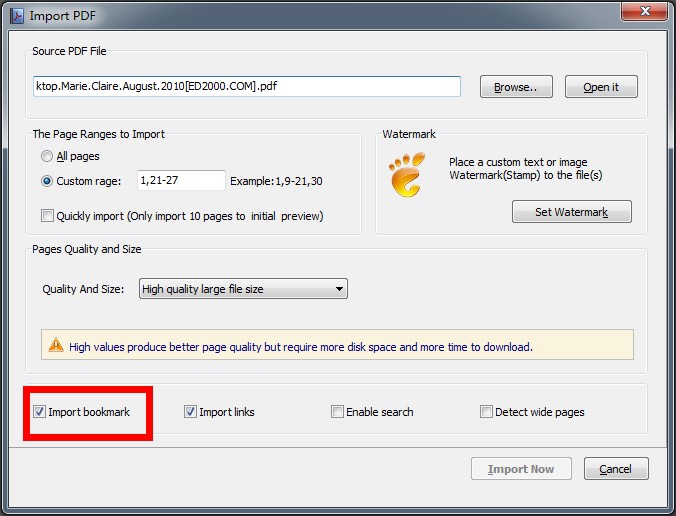Image resolution: width=676 pixels, height=516 pixels.
Task: Click the Browse.. button
Action: pos(516,87)
